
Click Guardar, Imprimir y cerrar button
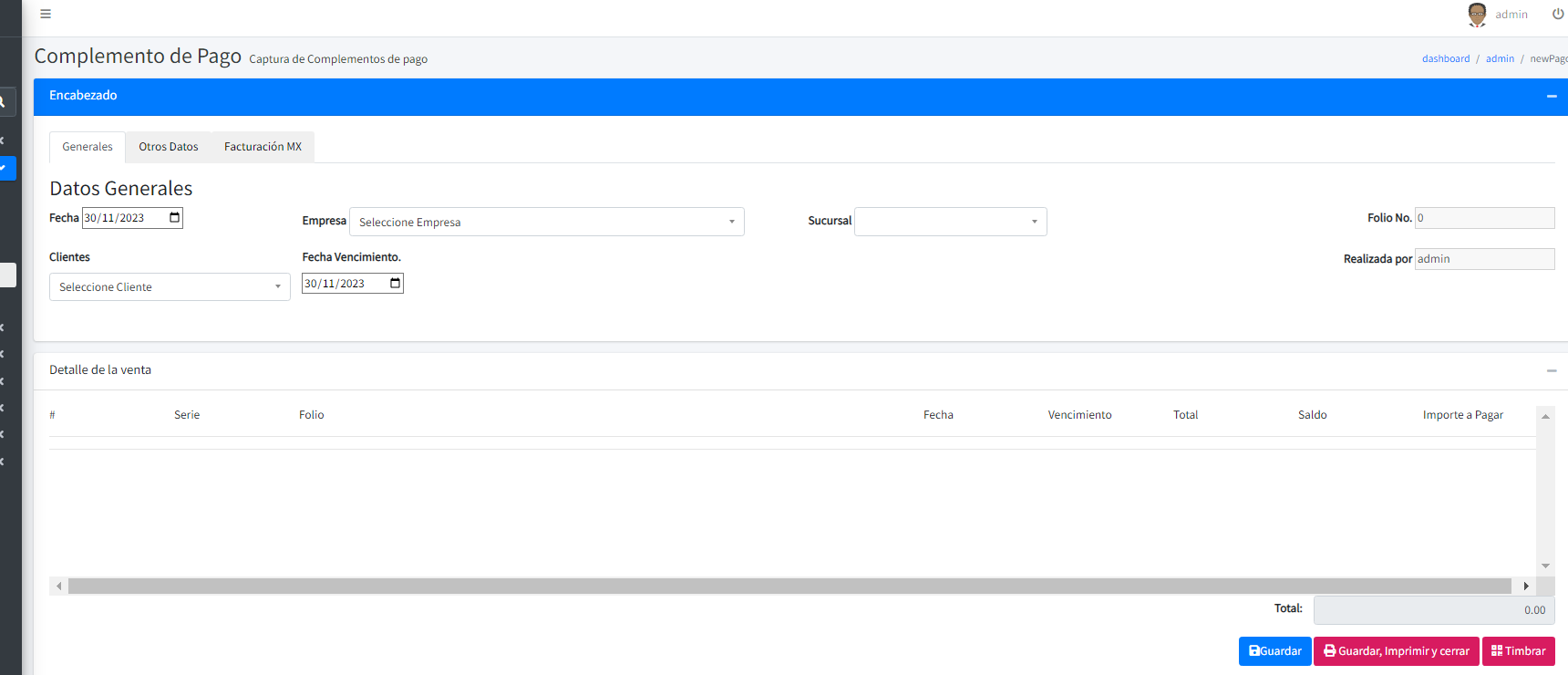[x=1396, y=651]
